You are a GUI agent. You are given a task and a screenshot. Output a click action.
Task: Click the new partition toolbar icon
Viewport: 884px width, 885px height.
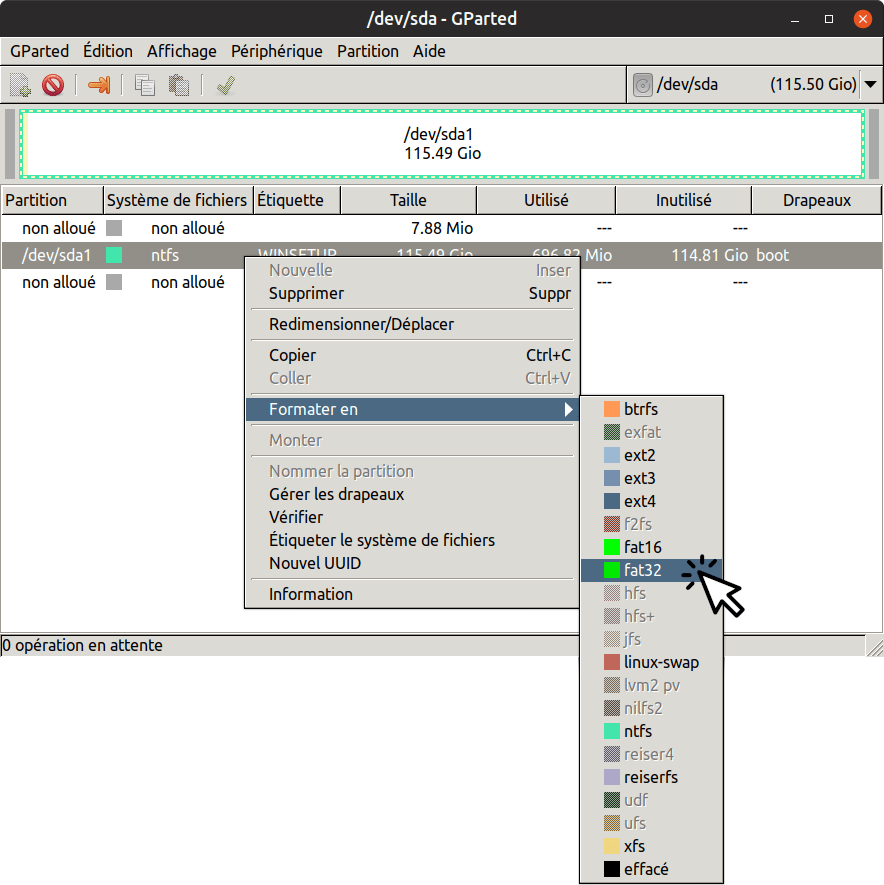20,85
